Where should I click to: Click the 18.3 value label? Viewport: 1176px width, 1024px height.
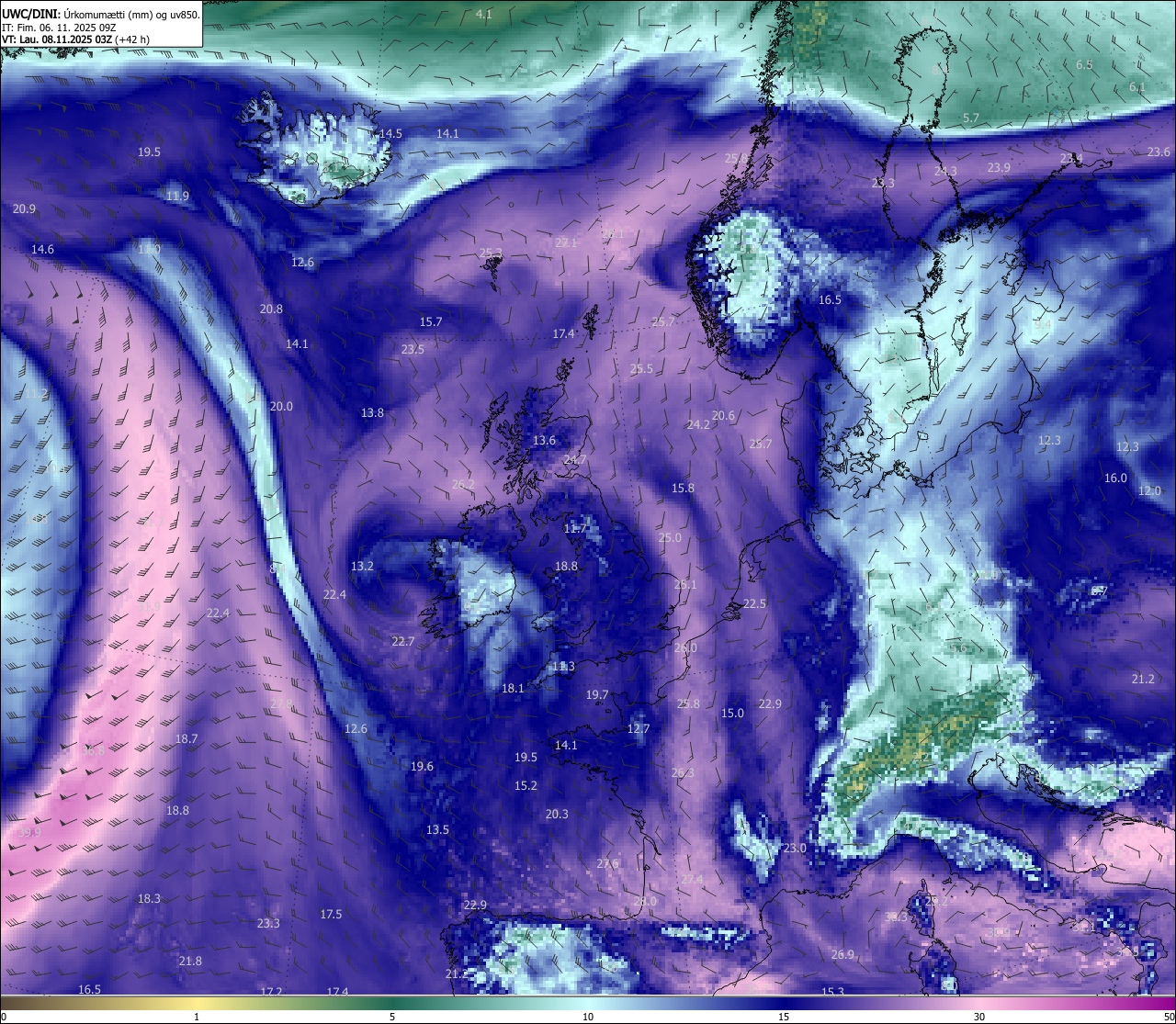tap(149, 899)
